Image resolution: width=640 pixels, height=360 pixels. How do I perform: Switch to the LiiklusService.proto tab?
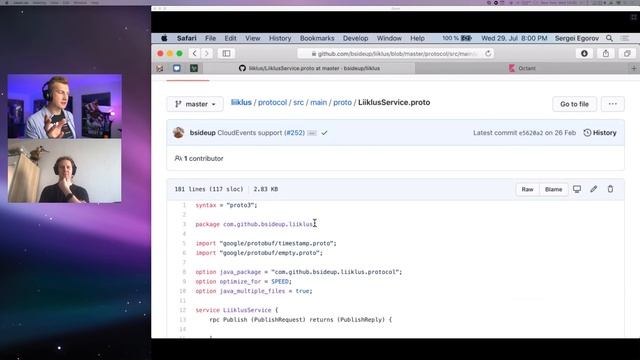[309, 68]
